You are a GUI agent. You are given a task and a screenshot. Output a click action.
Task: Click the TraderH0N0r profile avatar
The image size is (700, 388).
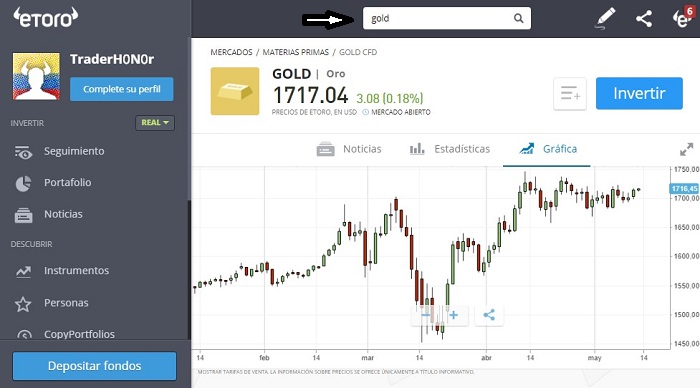tap(36, 76)
